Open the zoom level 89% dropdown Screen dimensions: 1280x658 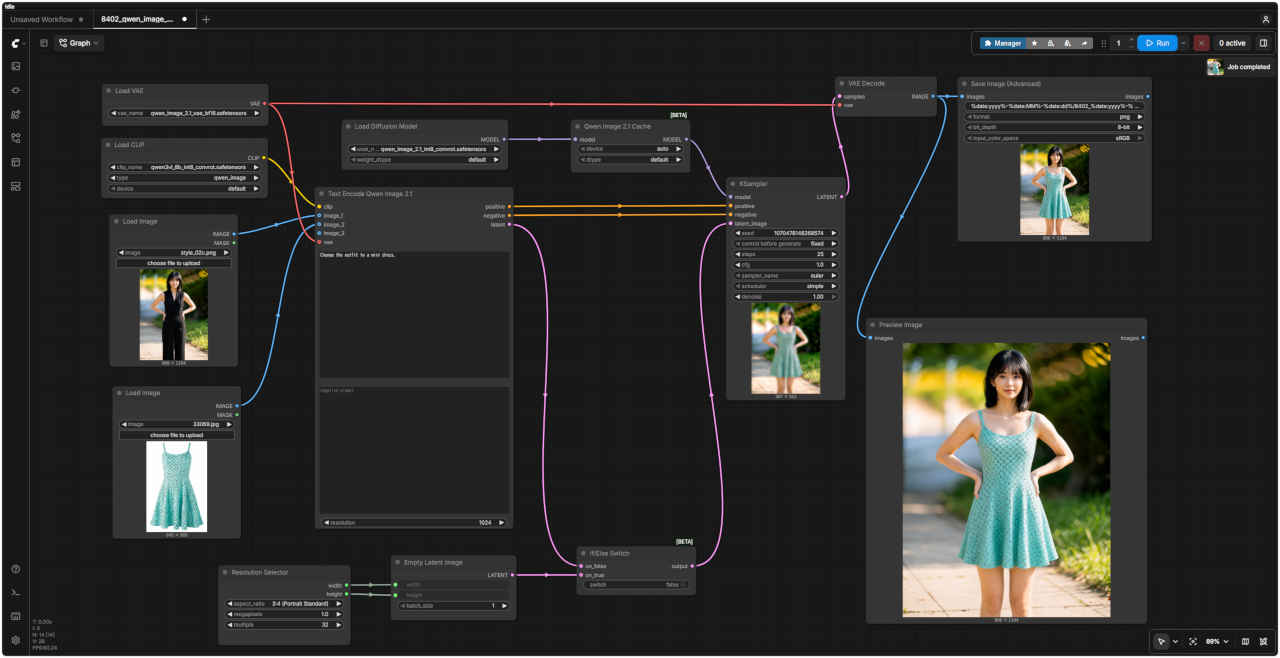(x=1216, y=641)
